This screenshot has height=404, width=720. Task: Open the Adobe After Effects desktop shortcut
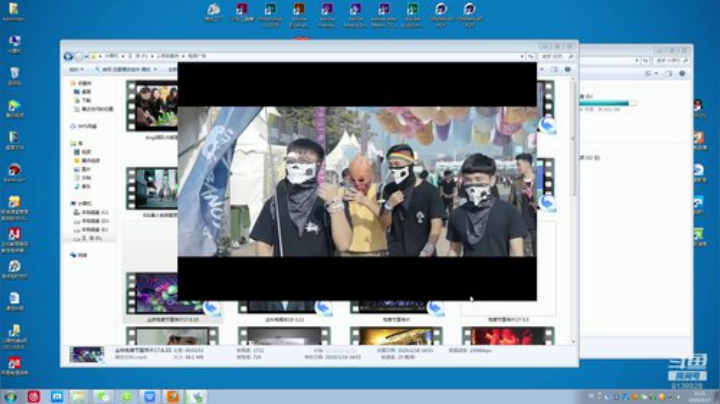point(384,14)
